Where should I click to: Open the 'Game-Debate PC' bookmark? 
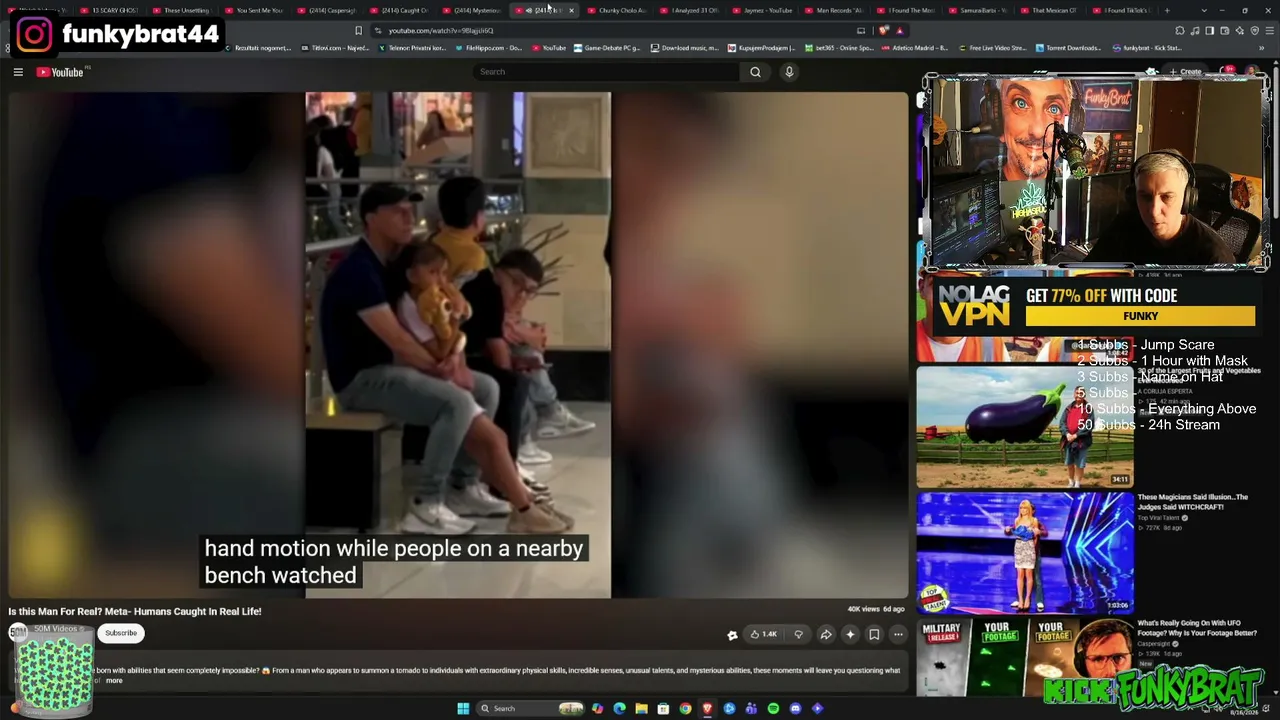point(609,48)
